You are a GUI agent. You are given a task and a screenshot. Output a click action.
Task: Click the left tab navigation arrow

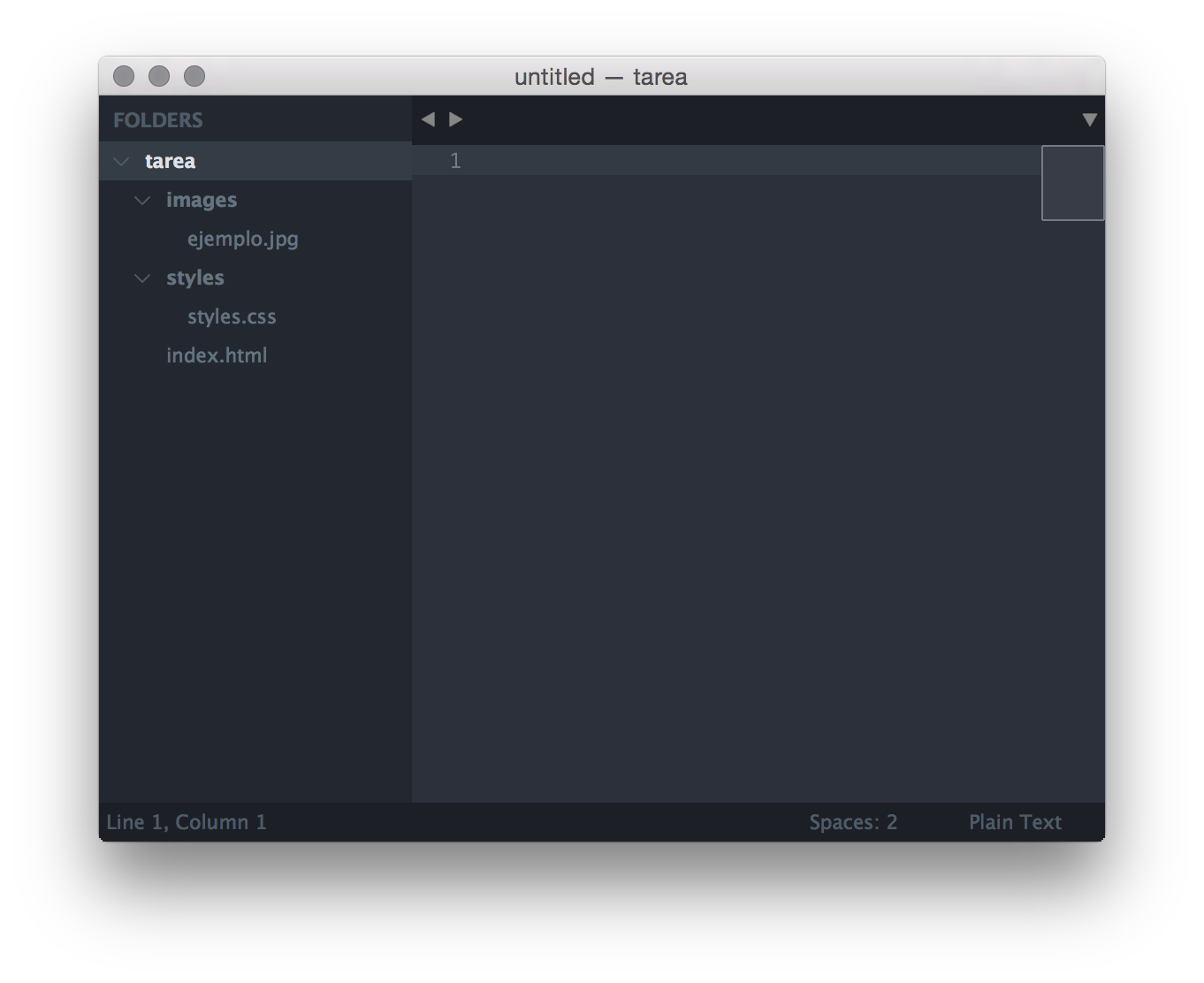(428, 119)
